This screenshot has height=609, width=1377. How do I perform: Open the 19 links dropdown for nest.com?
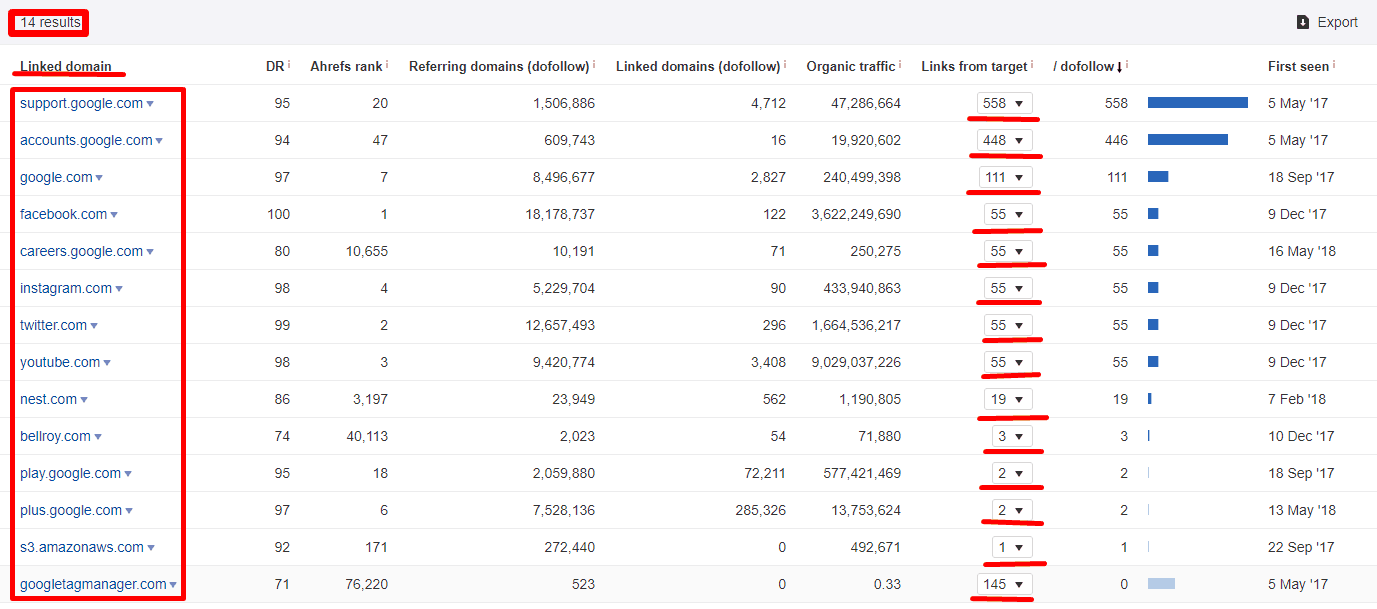(x=1008, y=399)
